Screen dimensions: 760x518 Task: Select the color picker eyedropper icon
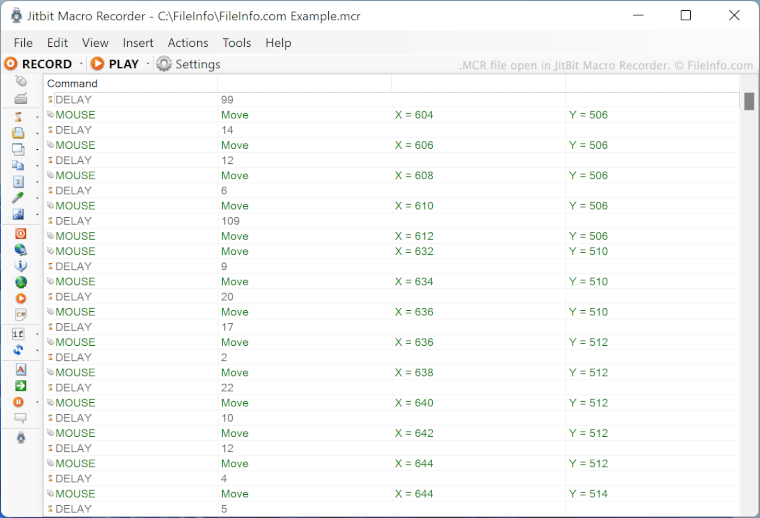19,198
